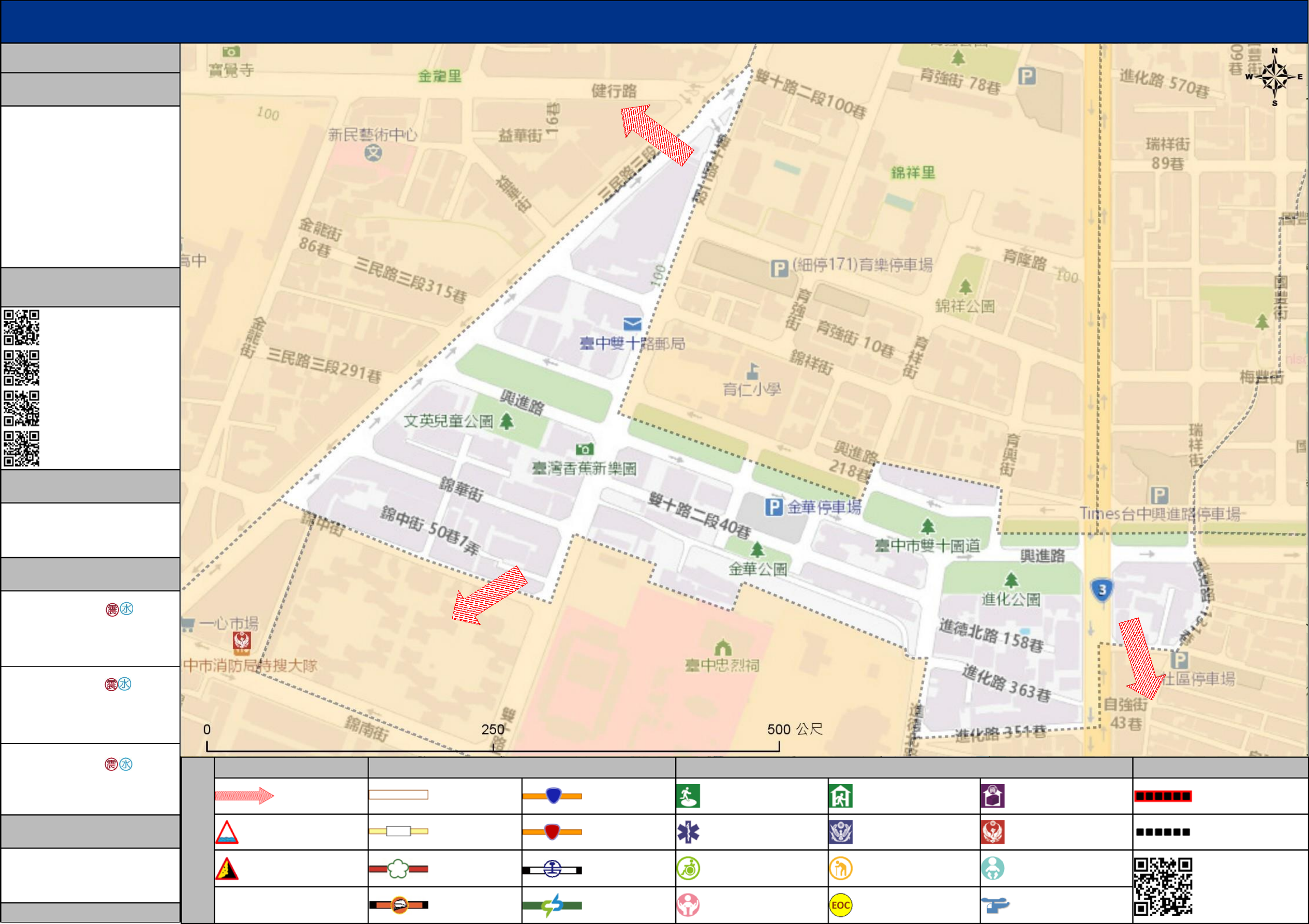Click the 寶覺寺 camera icon
Screen dimensions: 1309x924
(x=231, y=52)
